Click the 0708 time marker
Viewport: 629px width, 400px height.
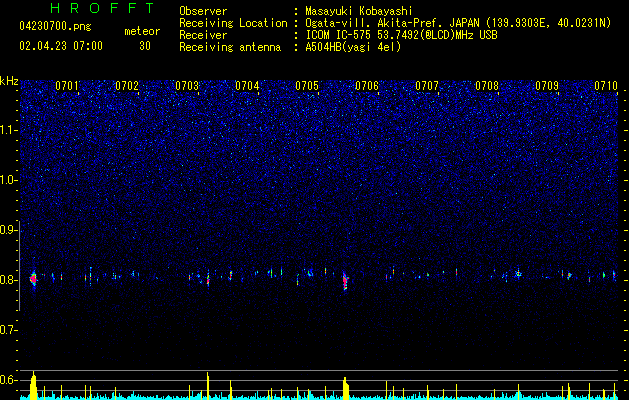coord(487,86)
